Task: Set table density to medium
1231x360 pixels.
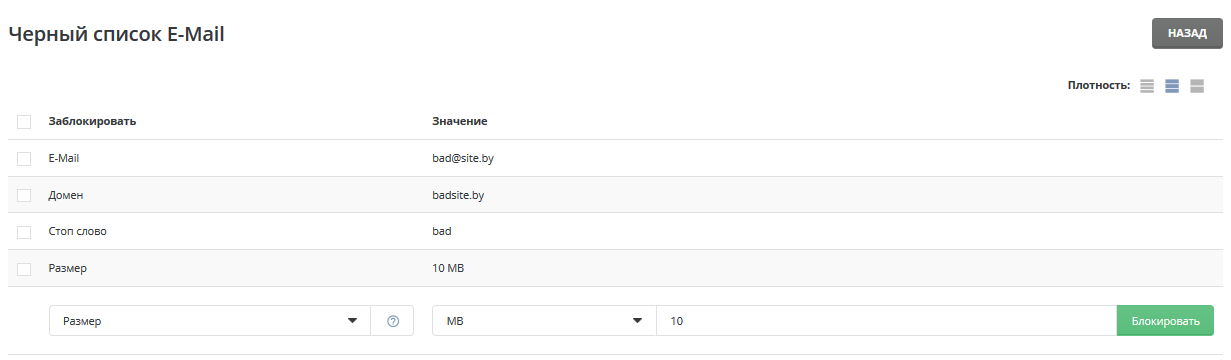Action: coord(1172,87)
